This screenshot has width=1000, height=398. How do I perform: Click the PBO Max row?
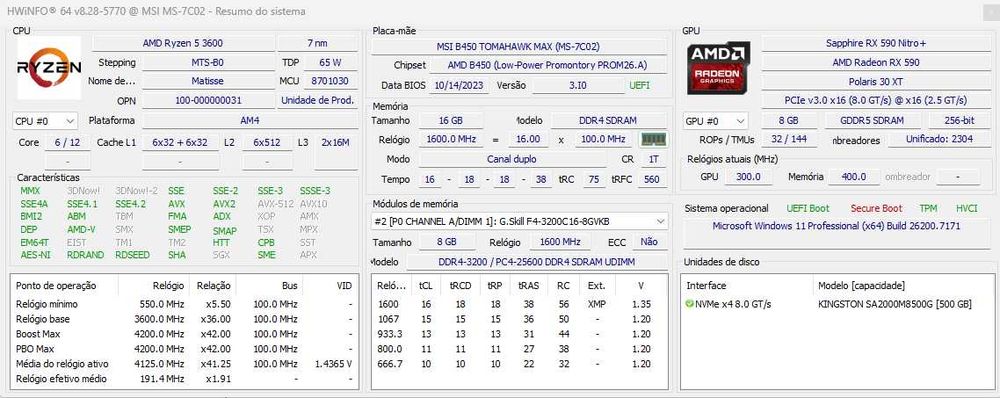coord(184,349)
